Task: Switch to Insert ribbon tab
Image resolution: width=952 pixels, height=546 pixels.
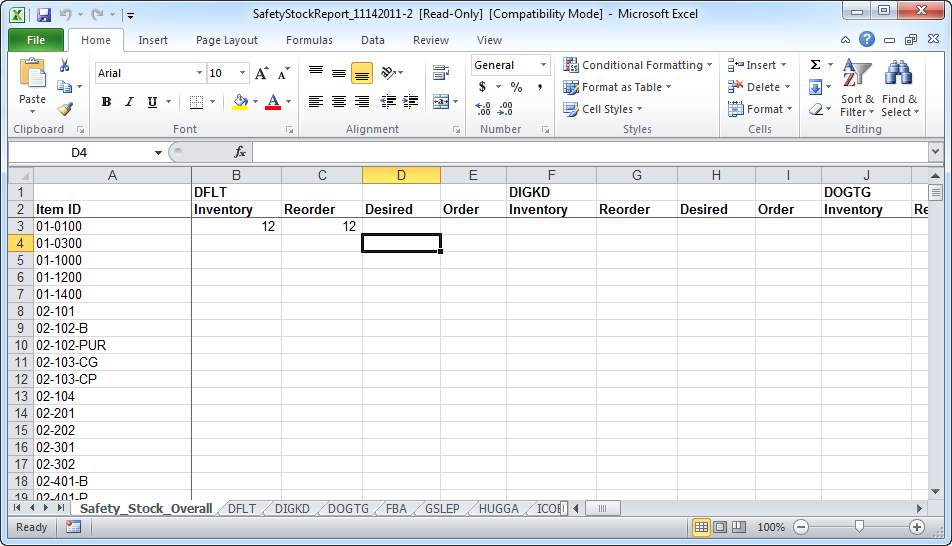Action: [x=153, y=40]
